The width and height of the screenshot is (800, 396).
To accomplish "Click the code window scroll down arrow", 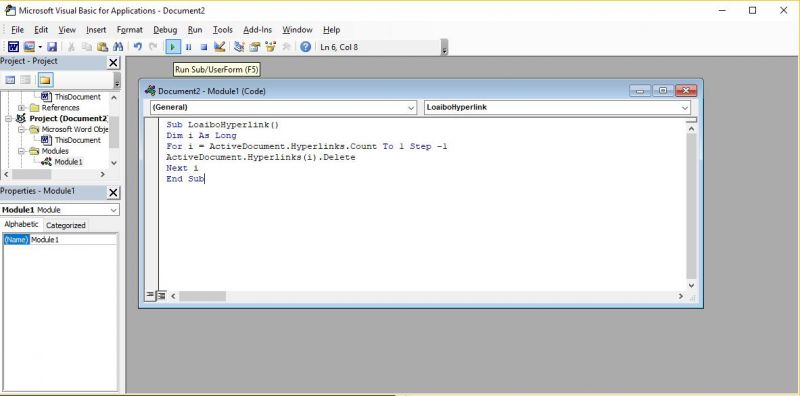I will coord(691,286).
